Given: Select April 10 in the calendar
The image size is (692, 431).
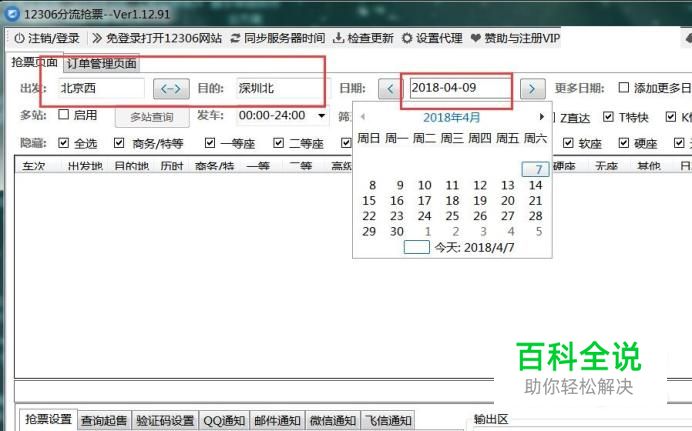Looking at the screenshot, I should click(425, 185).
